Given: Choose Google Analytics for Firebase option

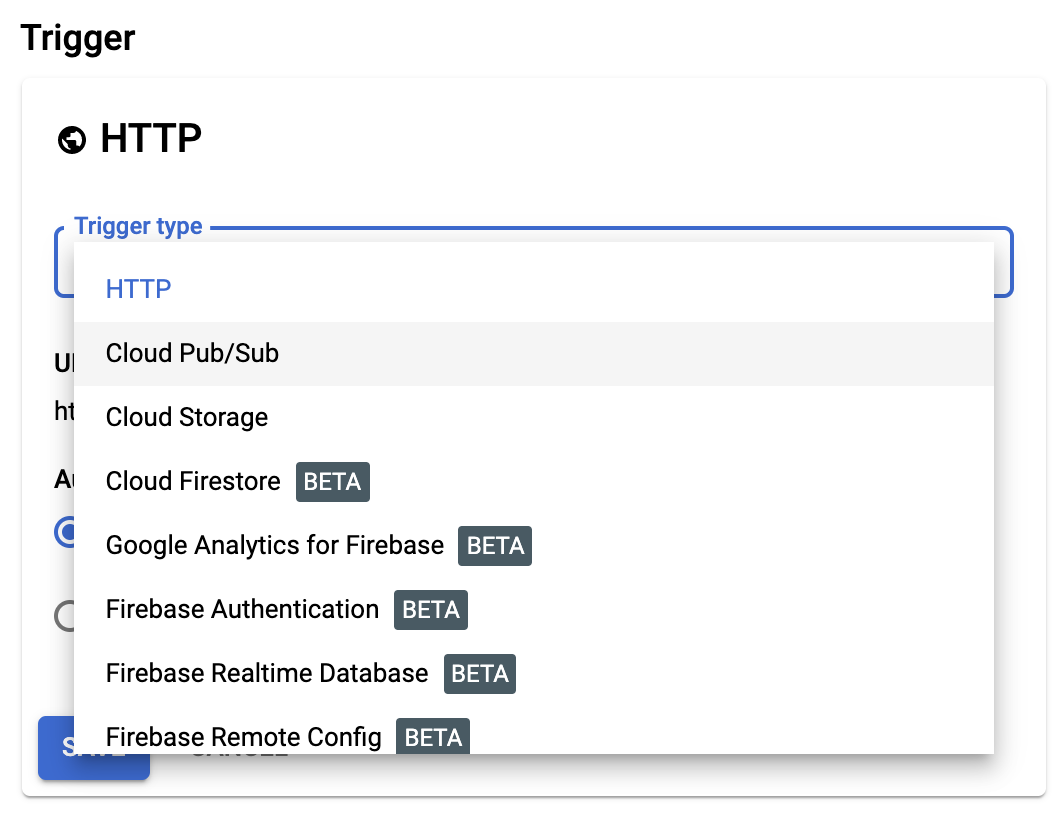Looking at the screenshot, I should click(275, 545).
